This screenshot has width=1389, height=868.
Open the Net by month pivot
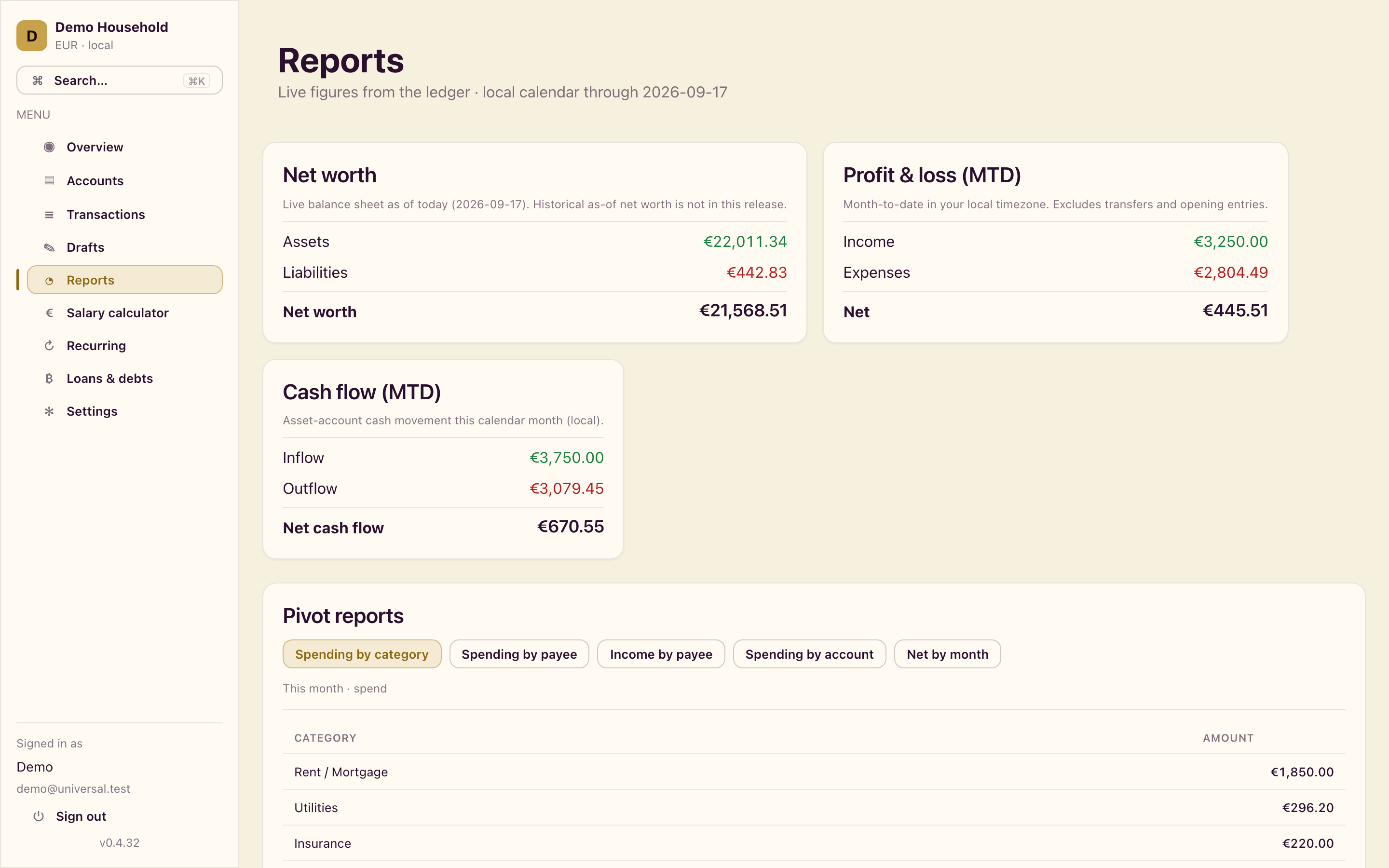click(x=947, y=654)
